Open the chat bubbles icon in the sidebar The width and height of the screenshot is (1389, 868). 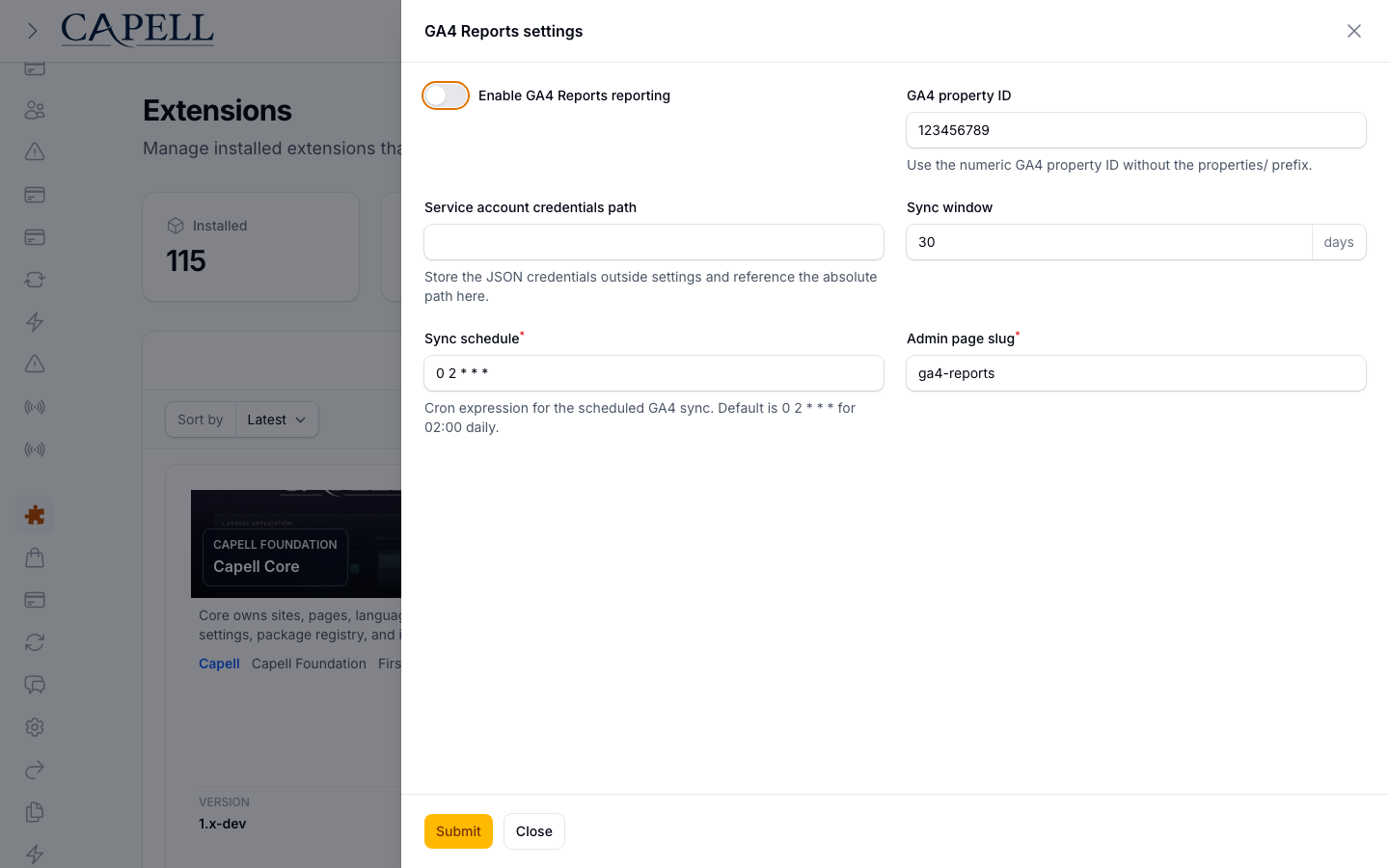(x=35, y=685)
